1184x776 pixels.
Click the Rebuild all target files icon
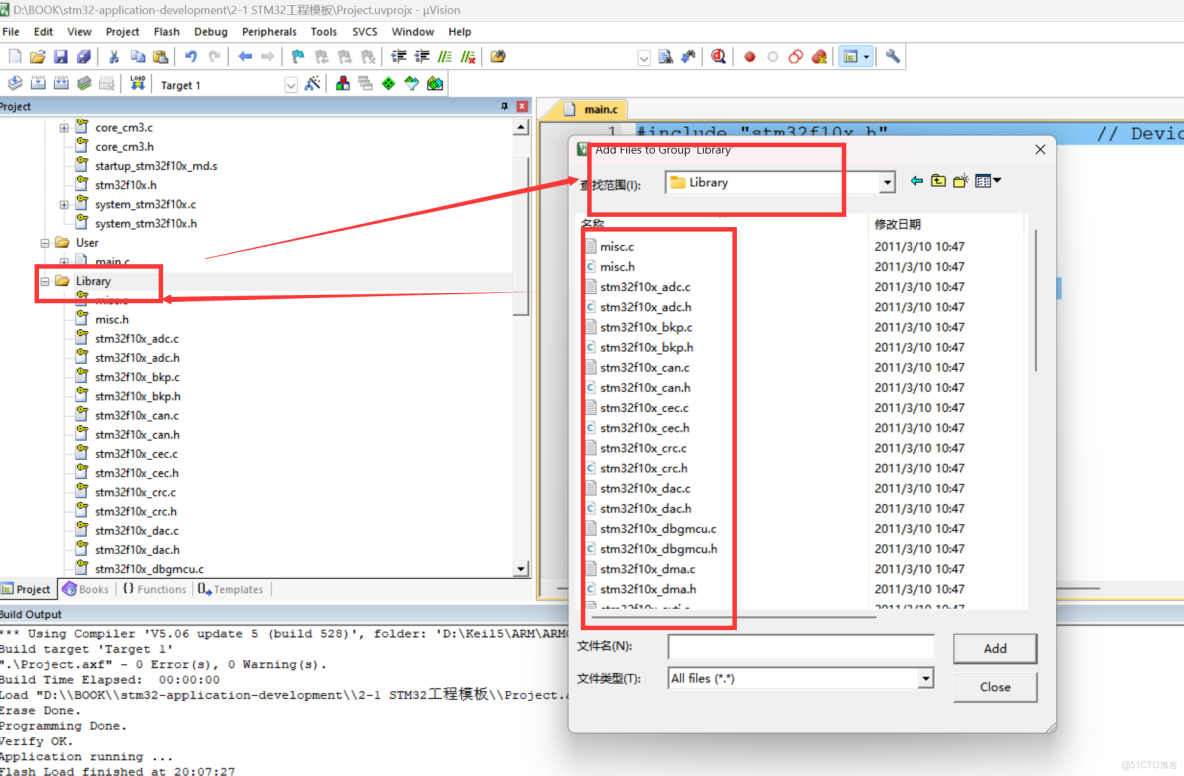60,84
